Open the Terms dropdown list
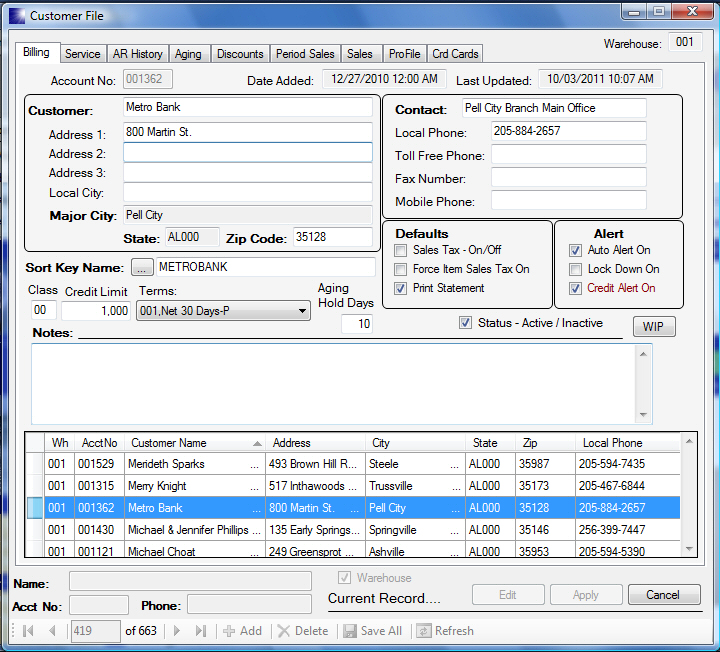The image size is (720, 652). pyautogui.click(x=302, y=311)
